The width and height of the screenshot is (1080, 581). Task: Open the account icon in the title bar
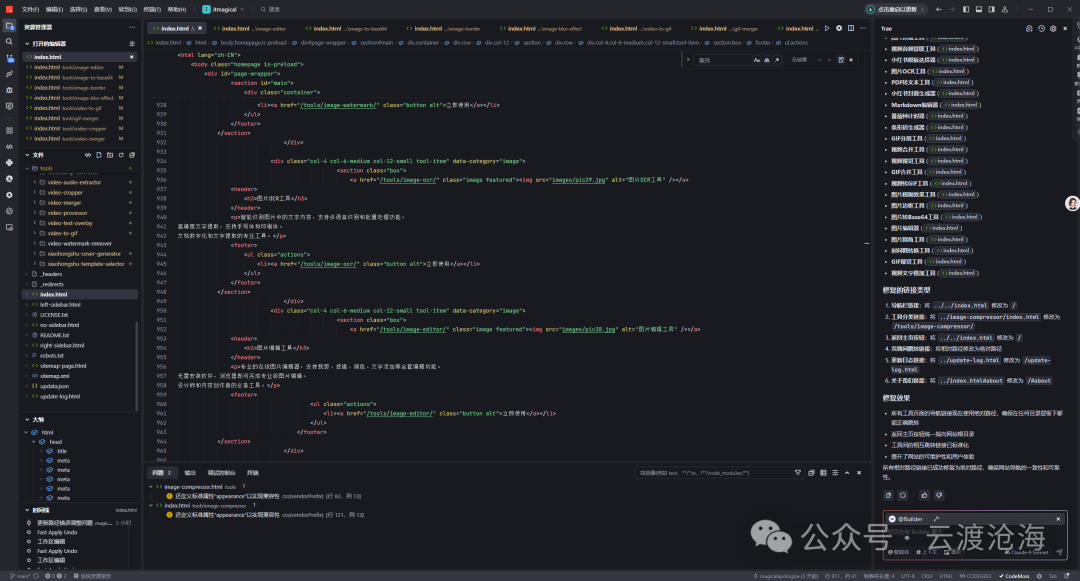1004,10
